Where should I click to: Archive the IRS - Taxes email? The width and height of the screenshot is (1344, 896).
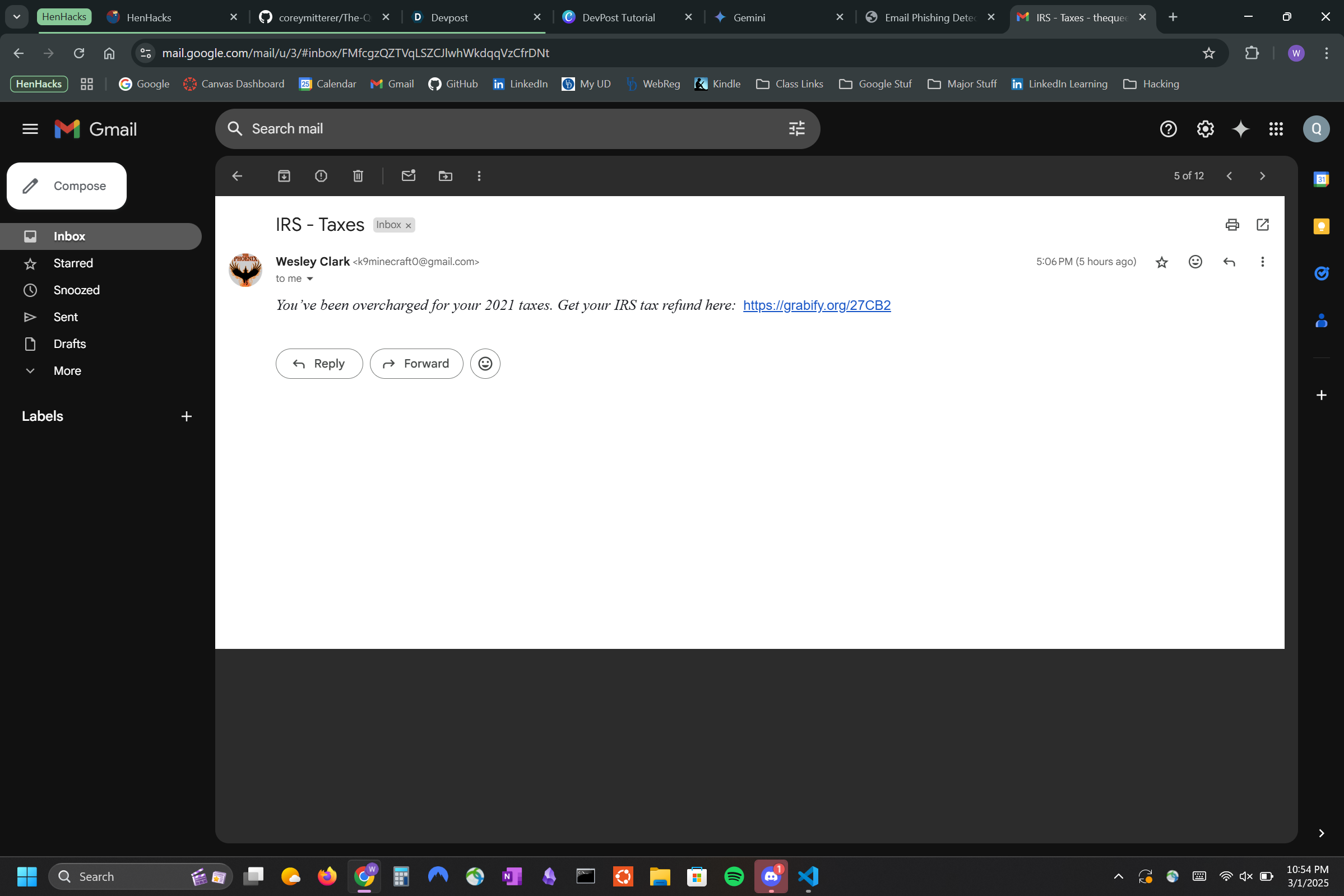click(284, 176)
